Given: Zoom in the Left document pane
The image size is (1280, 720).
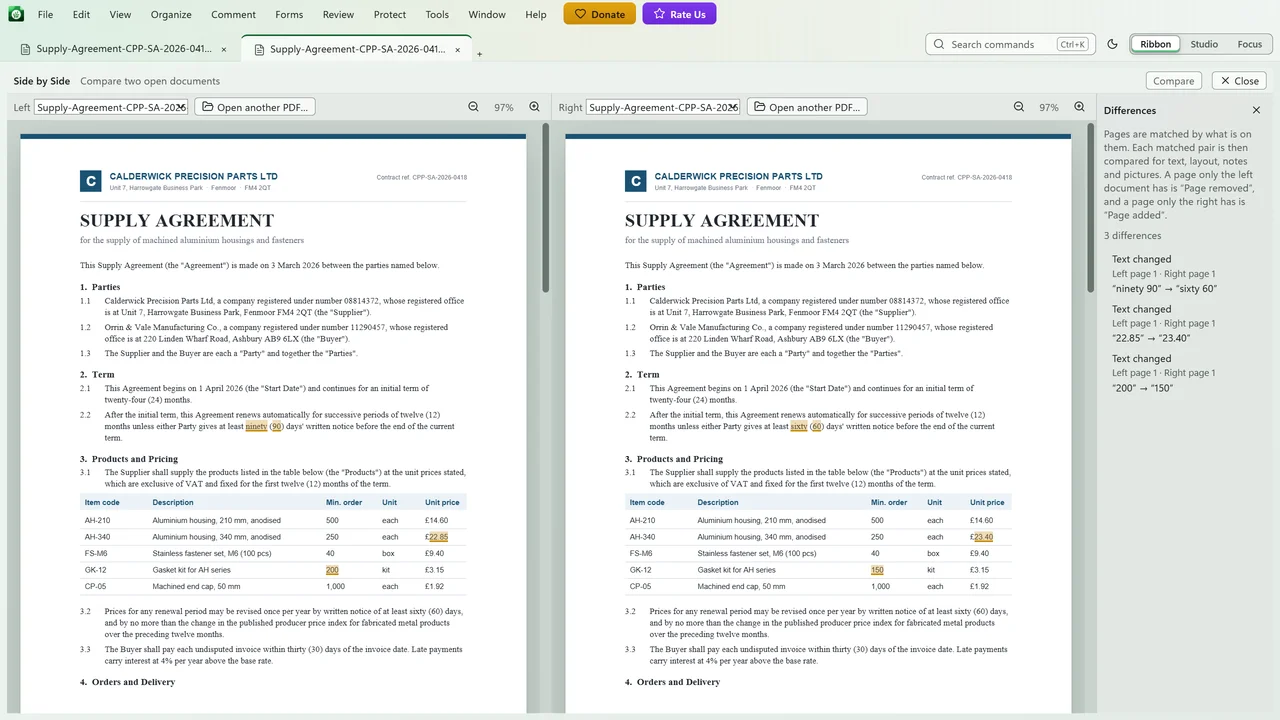Looking at the screenshot, I should 534,107.
